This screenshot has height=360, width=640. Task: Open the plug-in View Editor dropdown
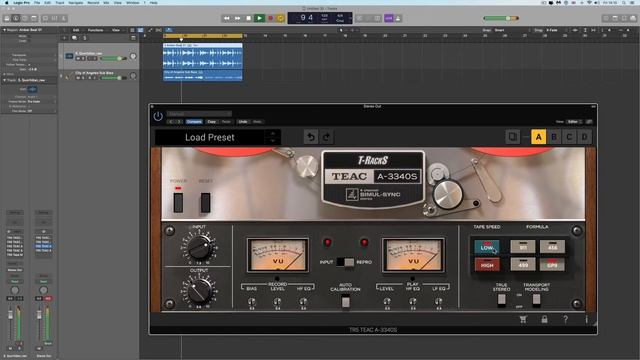click(x=574, y=122)
